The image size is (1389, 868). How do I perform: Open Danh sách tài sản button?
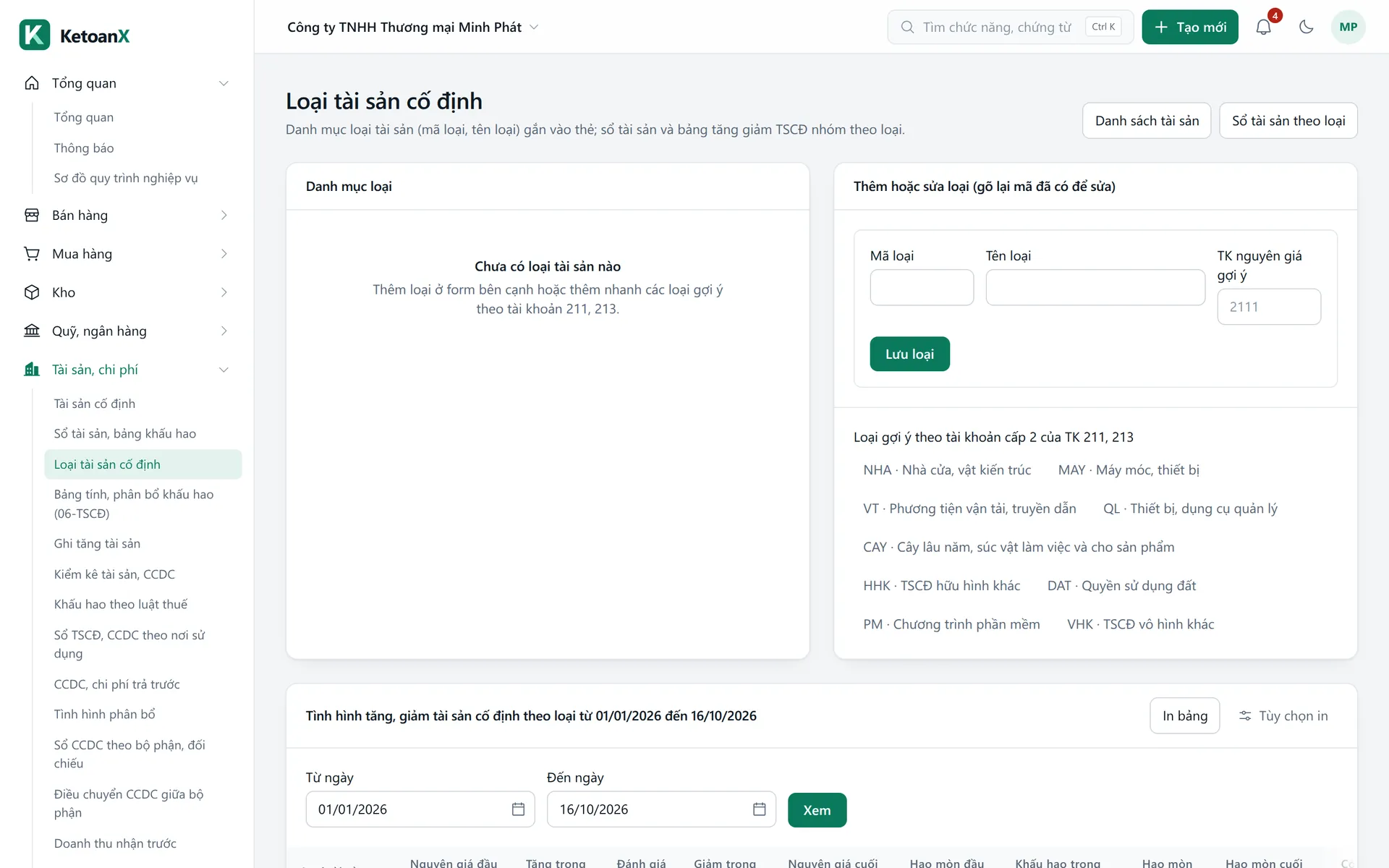pyautogui.click(x=1147, y=121)
